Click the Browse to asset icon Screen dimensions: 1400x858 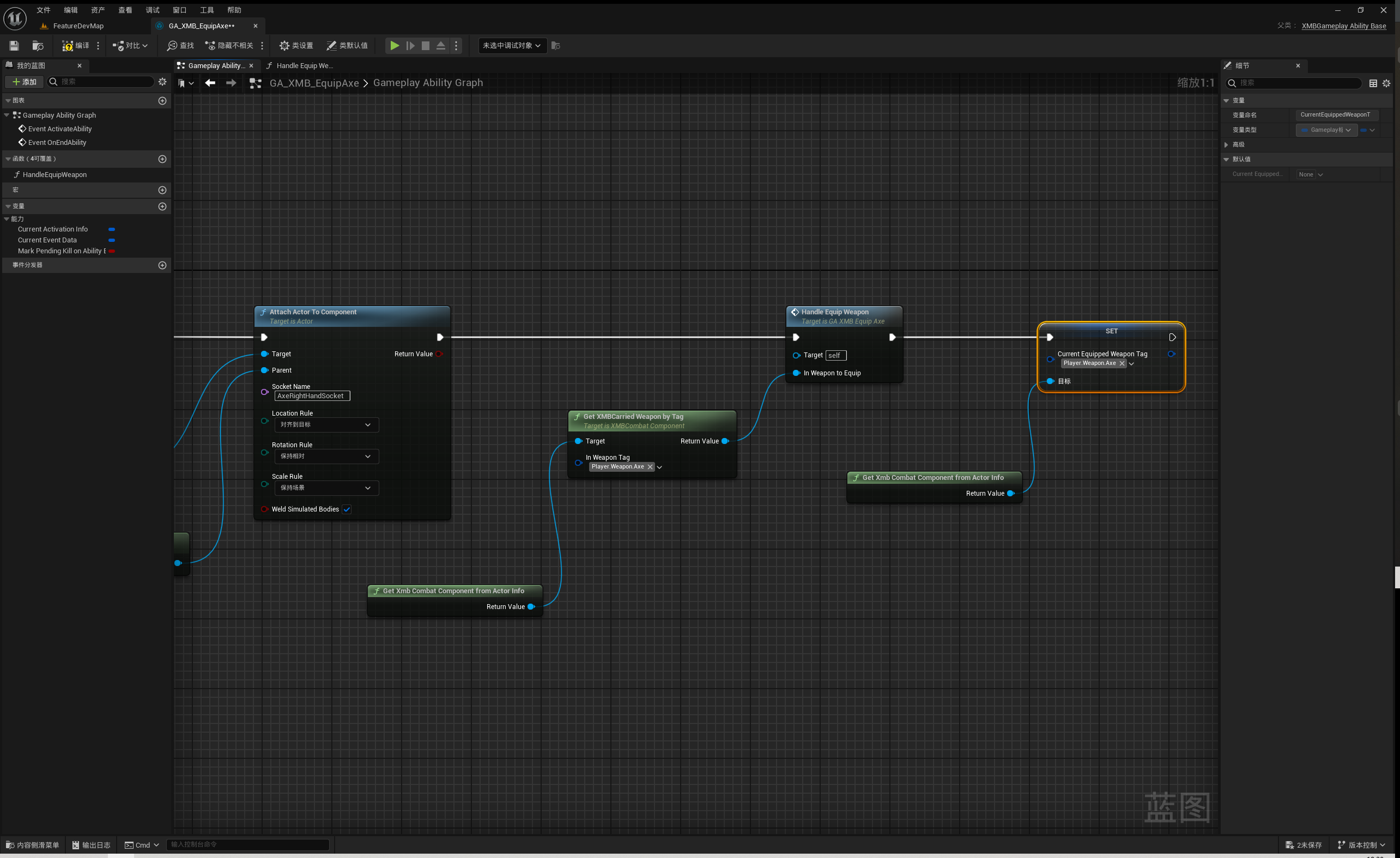pos(38,45)
